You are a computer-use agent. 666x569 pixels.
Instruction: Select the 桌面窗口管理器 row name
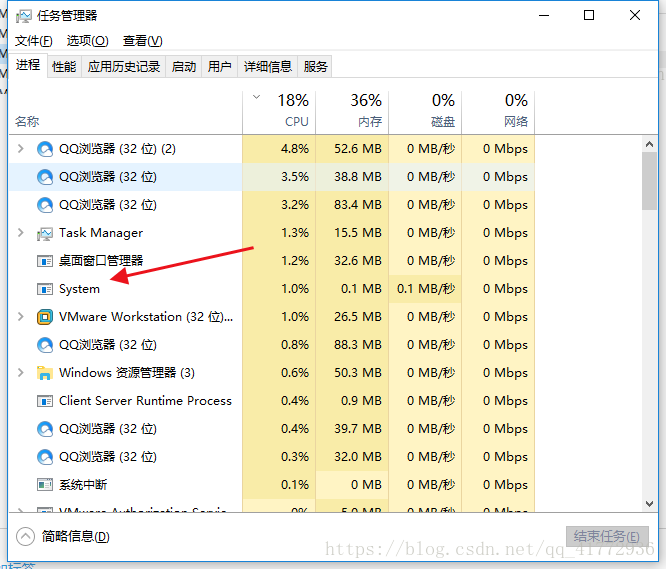101,261
